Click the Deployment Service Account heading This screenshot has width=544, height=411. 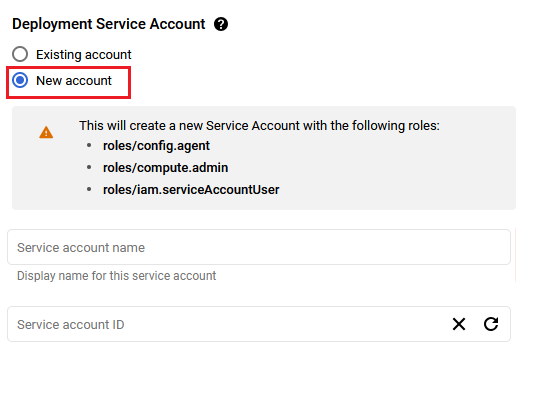click(x=109, y=24)
